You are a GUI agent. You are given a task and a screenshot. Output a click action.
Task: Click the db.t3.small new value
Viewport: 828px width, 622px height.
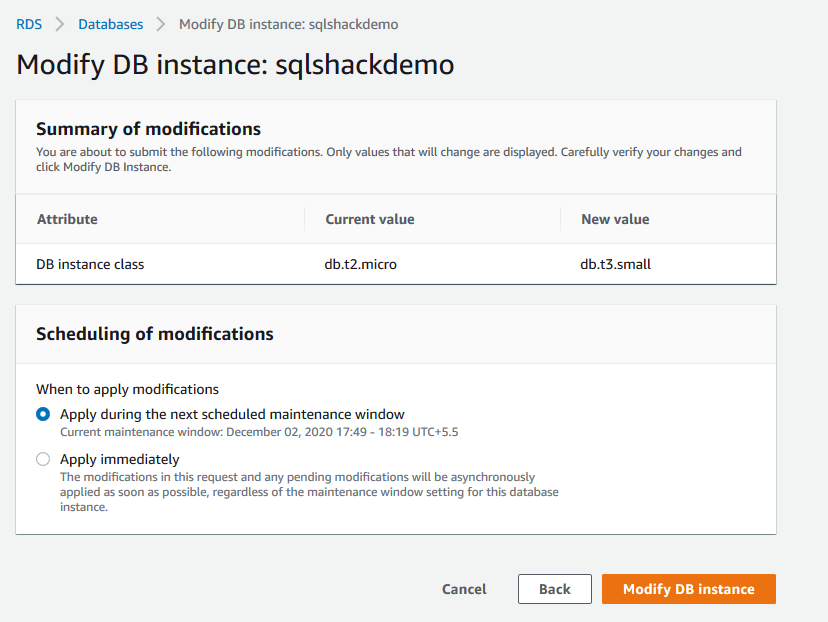pyautogui.click(x=616, y=264)
